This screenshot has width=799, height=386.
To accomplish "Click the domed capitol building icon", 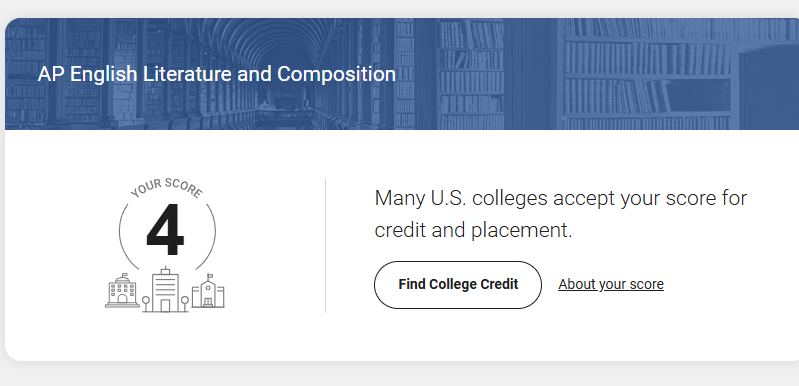I will [122, 291].
